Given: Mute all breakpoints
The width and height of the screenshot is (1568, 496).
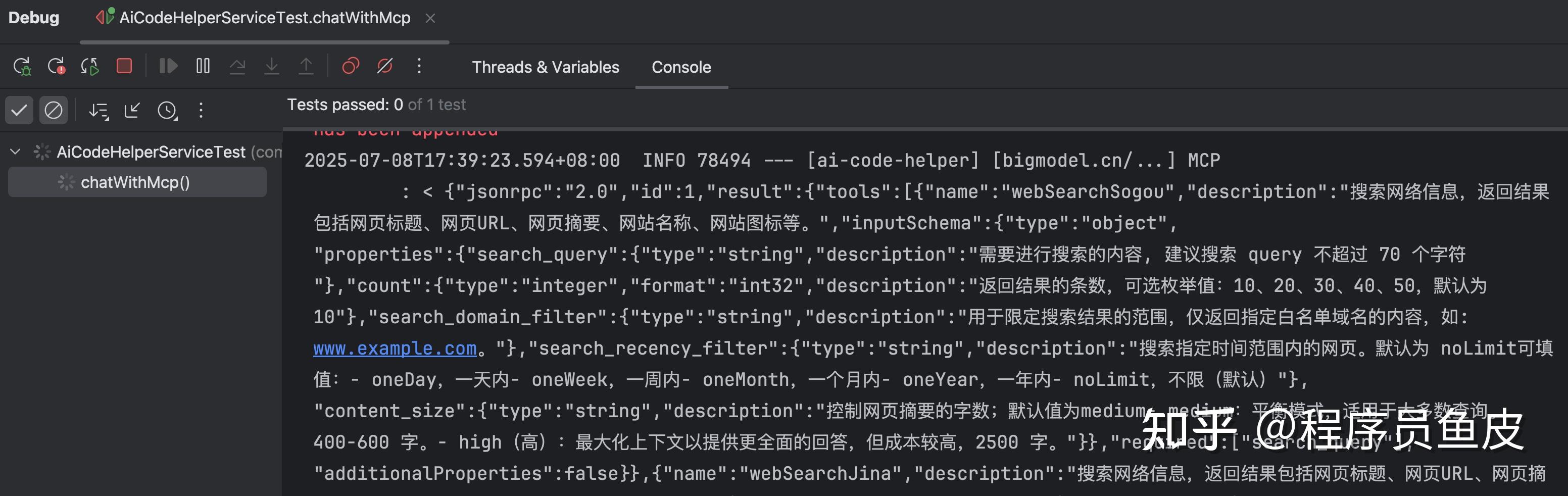Looking at the screenshot, I should pos(384,66).
